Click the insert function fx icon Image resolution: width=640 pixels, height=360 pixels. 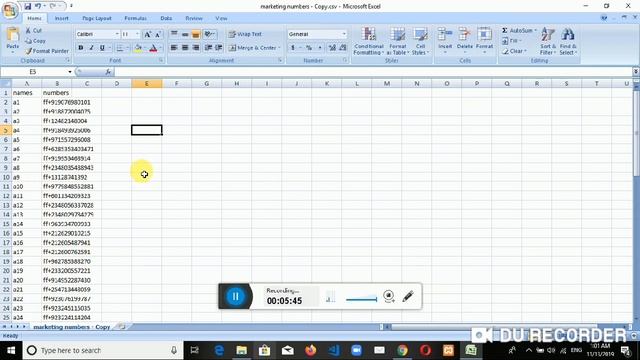point(108,72)
